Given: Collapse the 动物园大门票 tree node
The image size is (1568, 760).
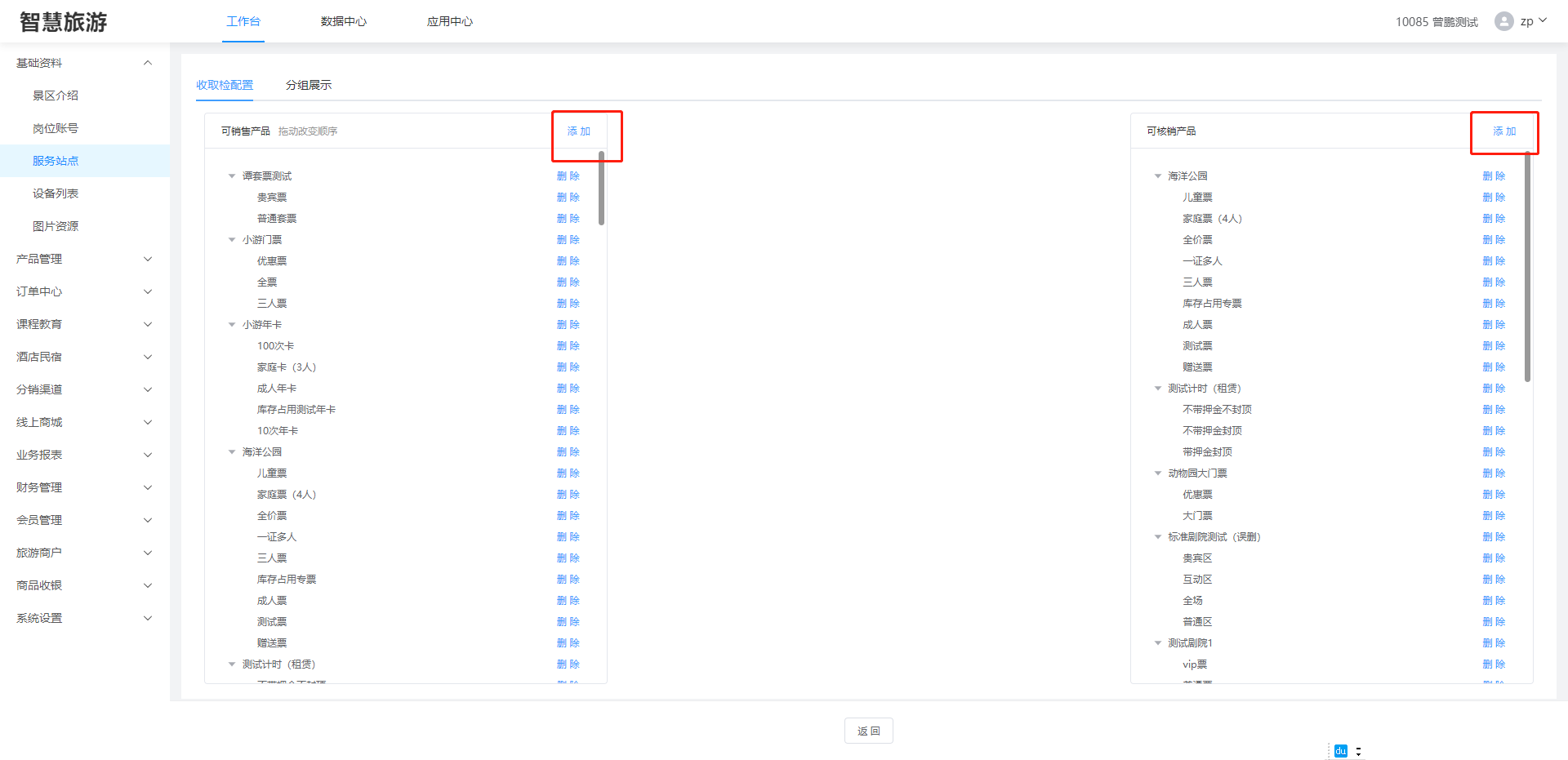Looking at the screenshot, I should pyautogui.click(x=1157, y=473).
